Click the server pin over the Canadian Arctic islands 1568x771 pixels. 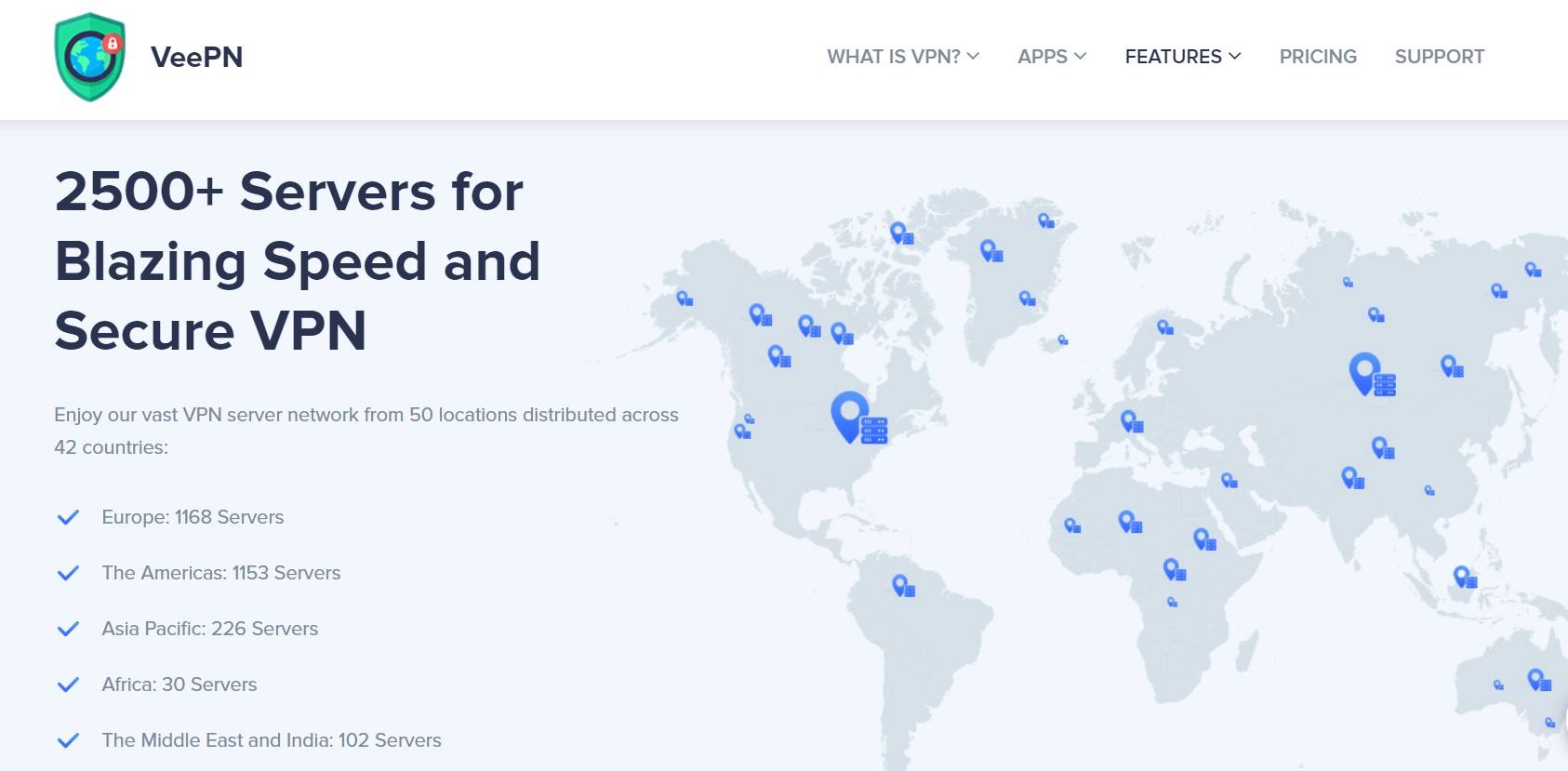[901, 233]
